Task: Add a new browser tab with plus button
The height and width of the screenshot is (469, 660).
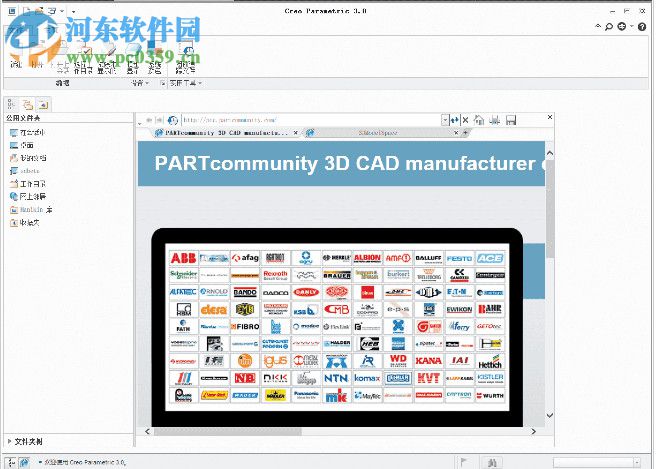Action: (x=466, y=133)
